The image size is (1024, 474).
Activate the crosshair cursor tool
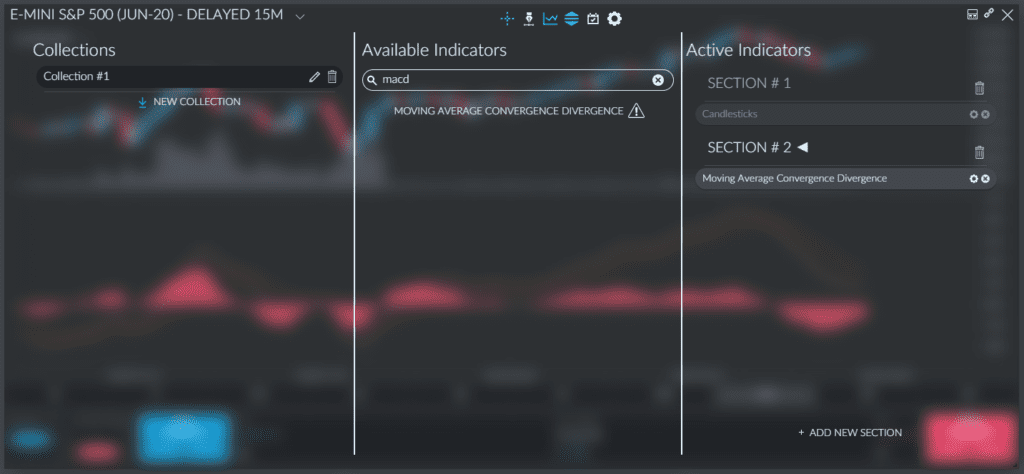(x=507, y=19)
